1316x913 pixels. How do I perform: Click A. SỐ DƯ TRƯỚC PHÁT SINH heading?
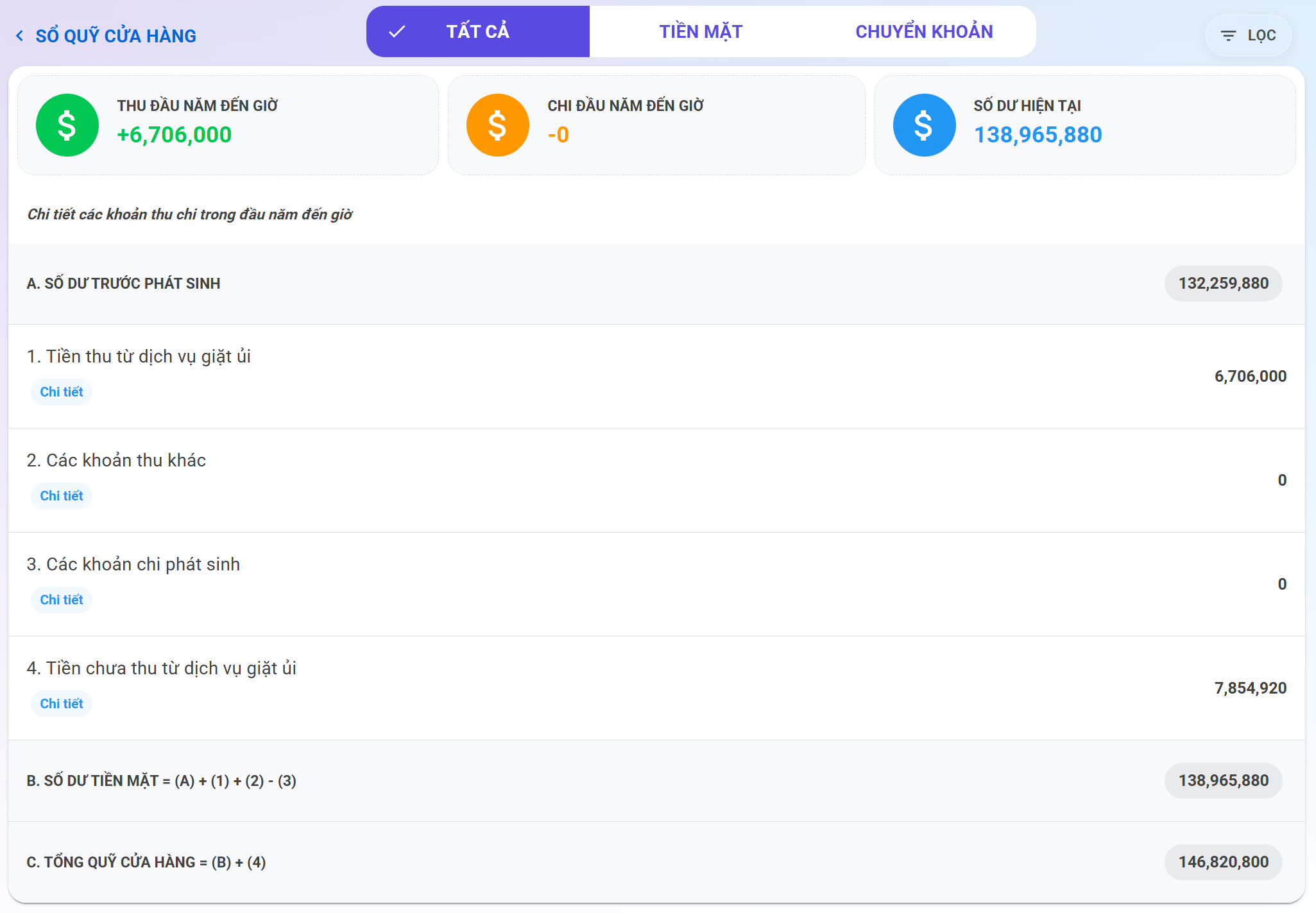point(124,284)
